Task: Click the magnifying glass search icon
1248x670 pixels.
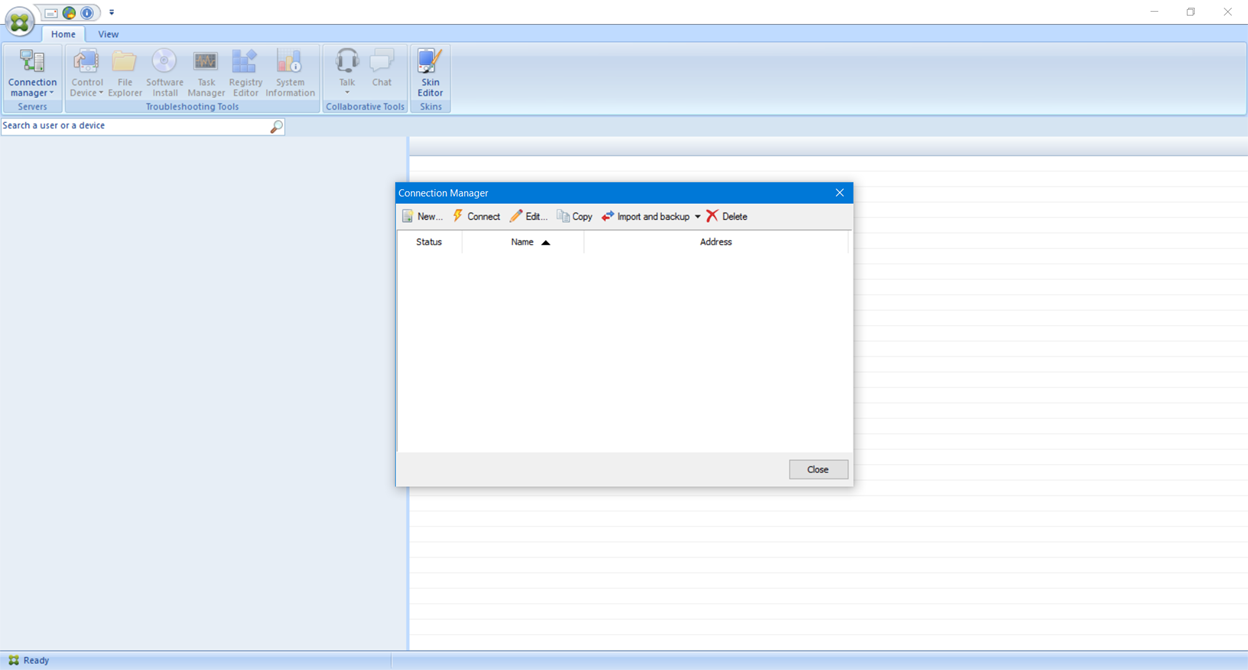Action: [x=277, y=127]
